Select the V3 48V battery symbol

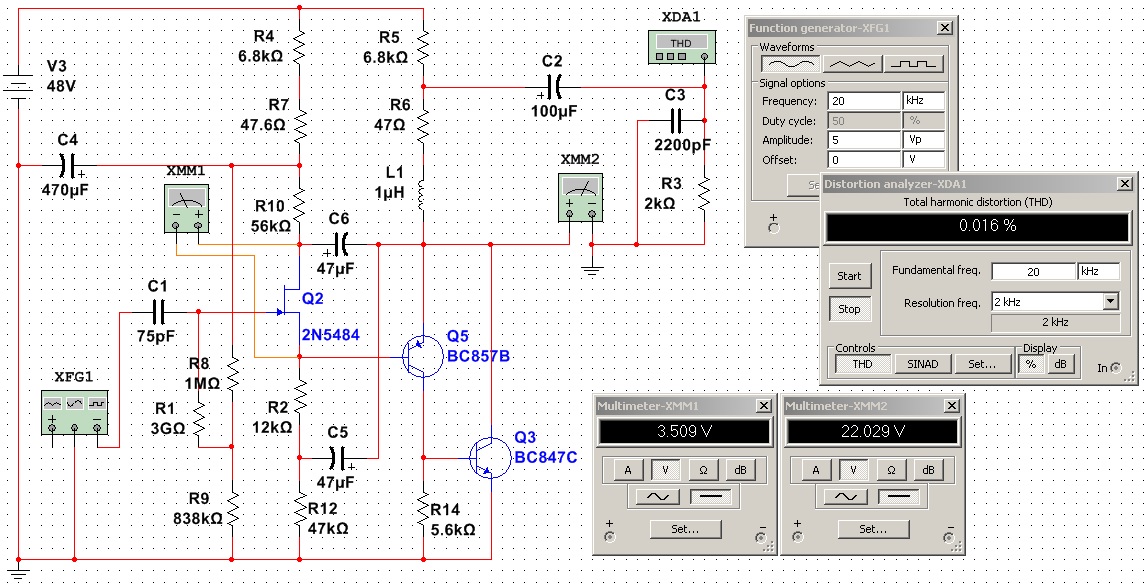pyautogui.click(x=19, y=88)
